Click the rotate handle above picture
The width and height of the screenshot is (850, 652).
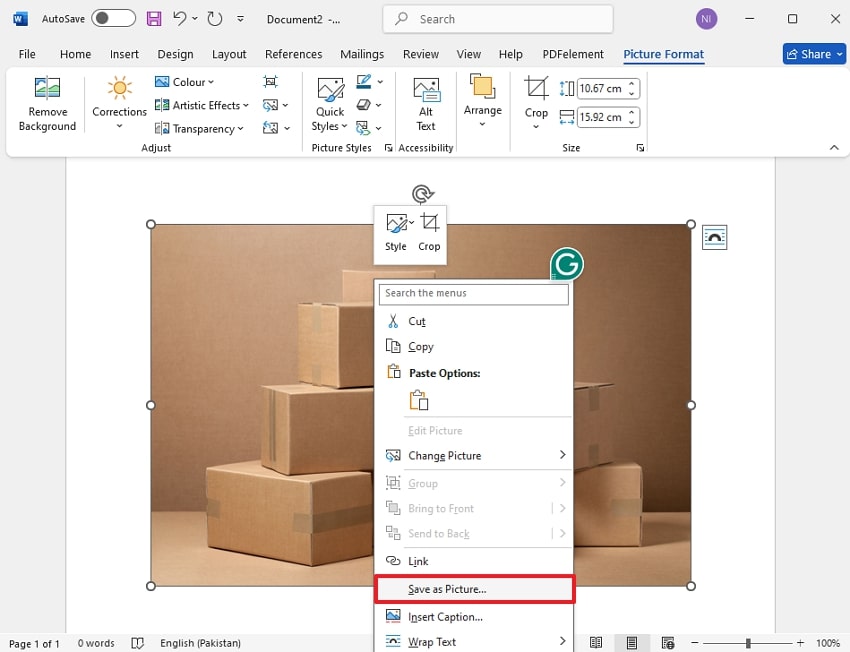click(422, 193)
